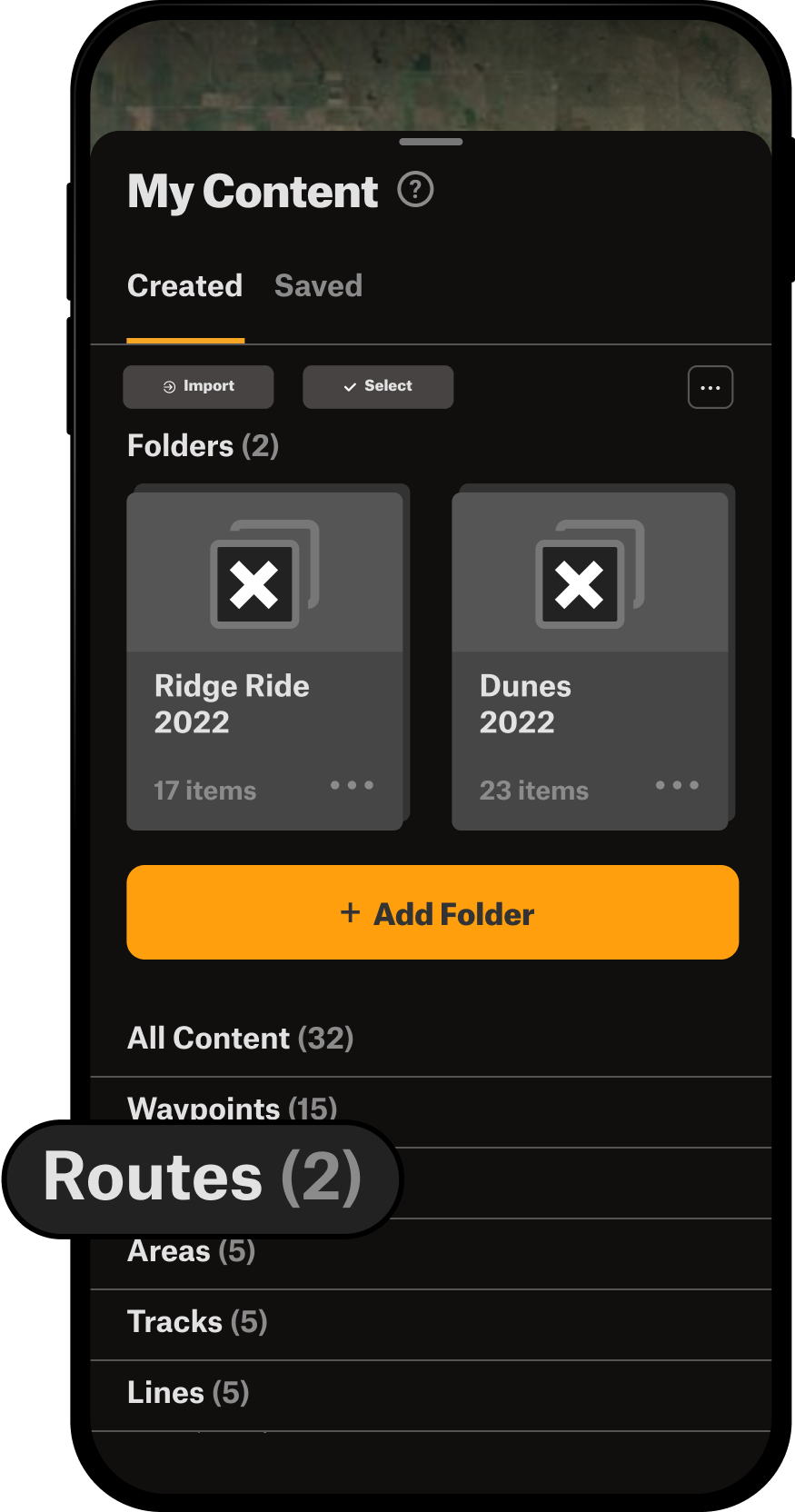Switch to the Saved tab
795x1512 pixels.
pyautogui.click(x=318, y=285)
